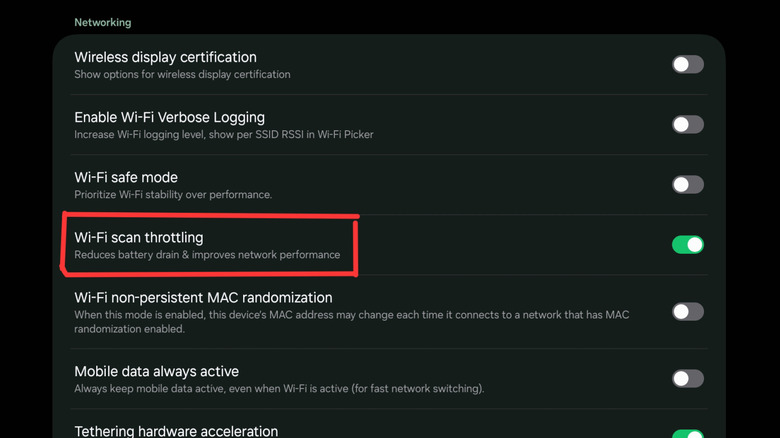Click the Enable Wi-Fi Verbose Logging title
Viewport: 780px width, 438px height.
(169, 117)
